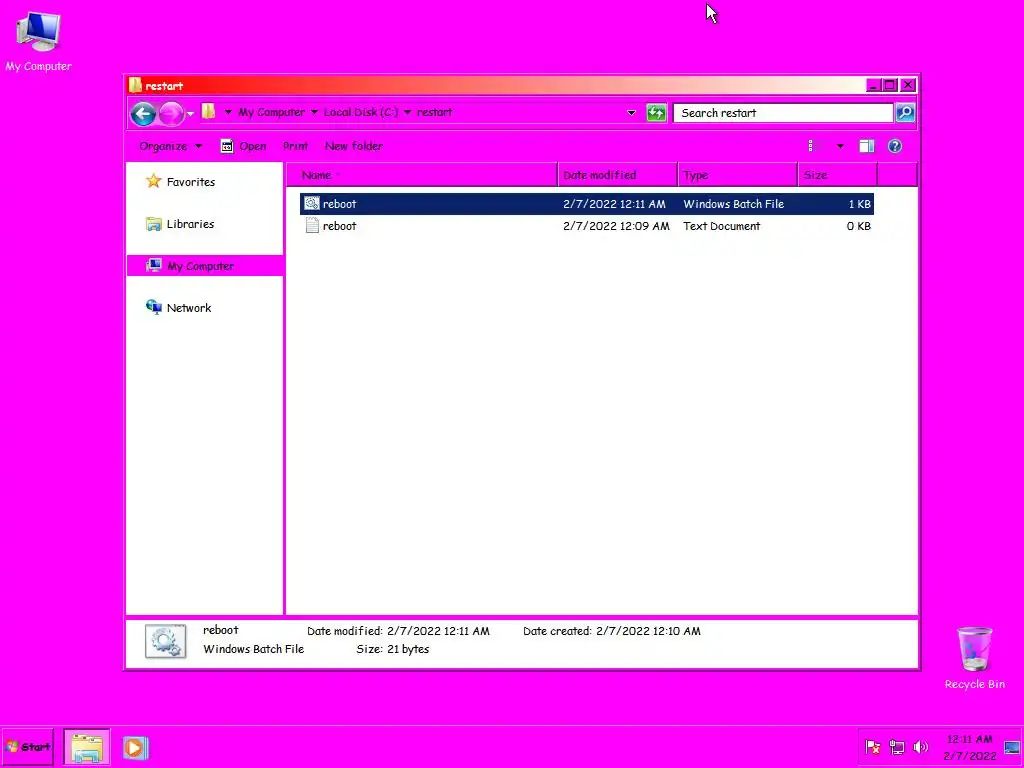This screenshot has width=1024, height=768.
Task: Sort by Date modified column
Action: coord(618,175)
